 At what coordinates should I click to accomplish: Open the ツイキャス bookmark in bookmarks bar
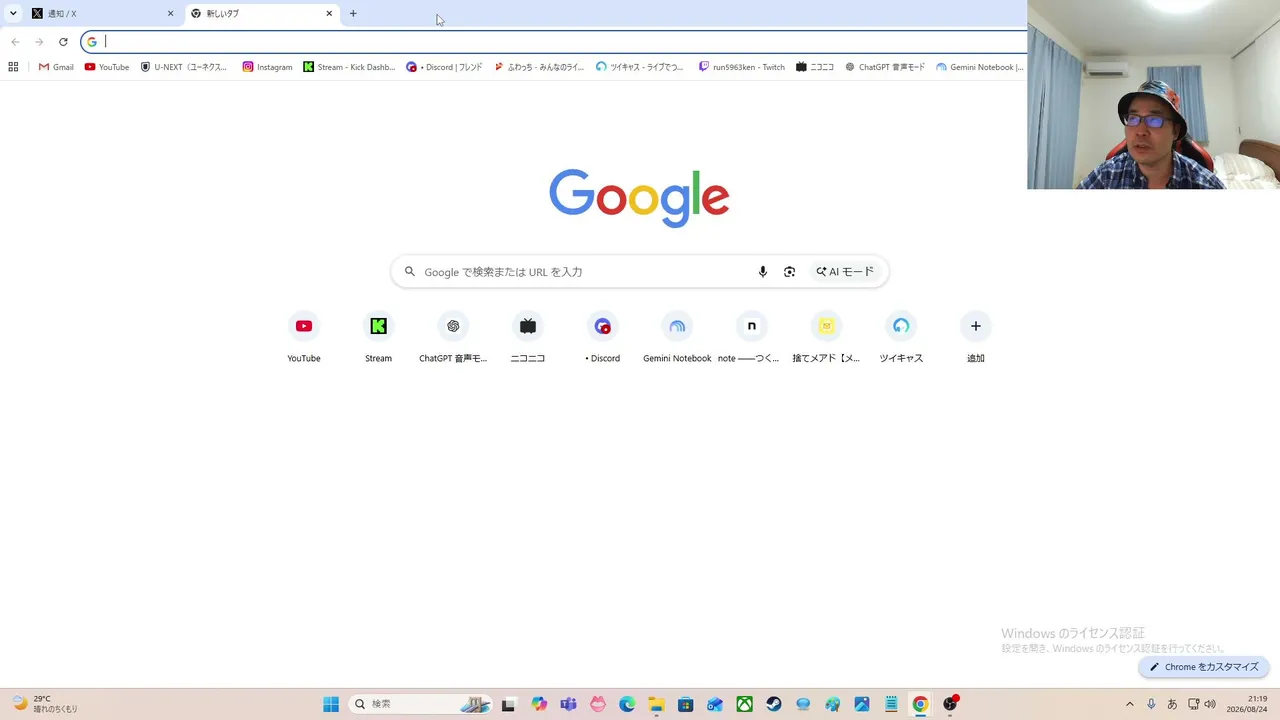coord(640,67)
